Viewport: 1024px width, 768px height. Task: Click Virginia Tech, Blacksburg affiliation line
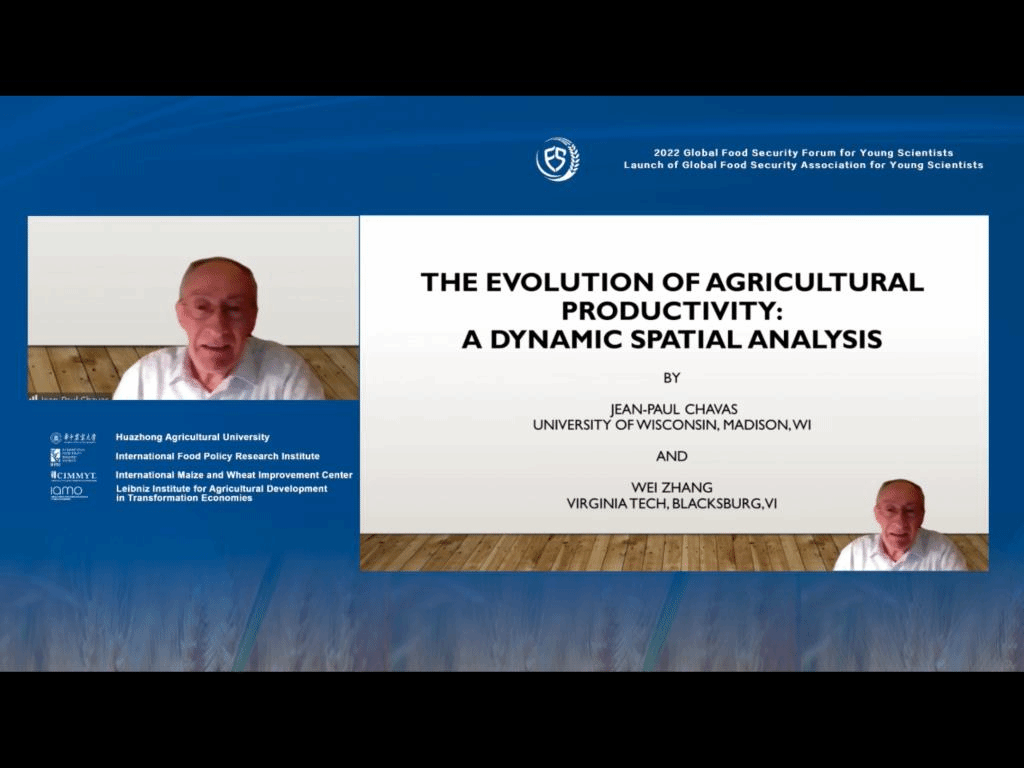pyautogui.click(x=671, y=503)
